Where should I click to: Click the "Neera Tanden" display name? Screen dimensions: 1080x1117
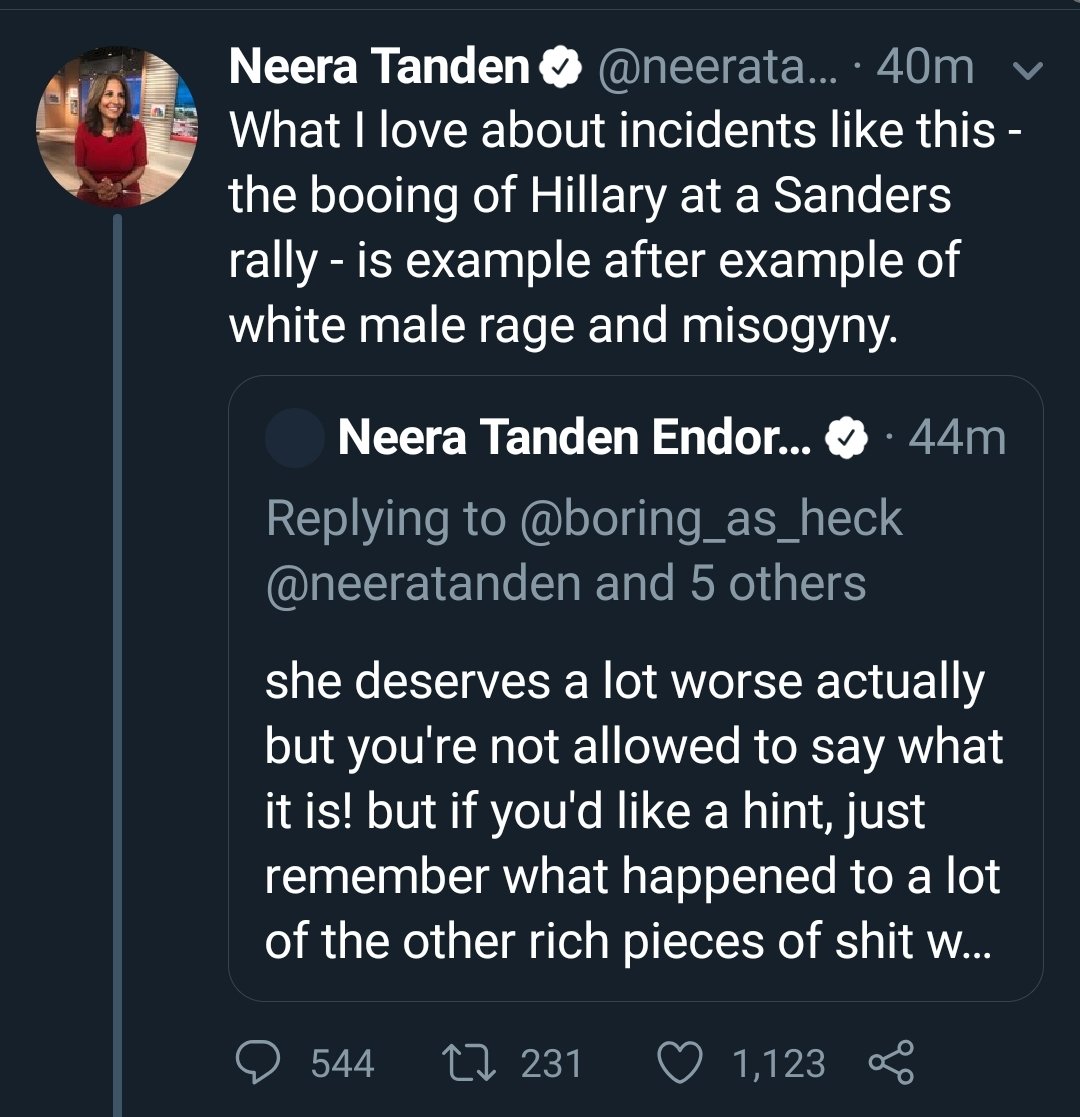[379, 67]
